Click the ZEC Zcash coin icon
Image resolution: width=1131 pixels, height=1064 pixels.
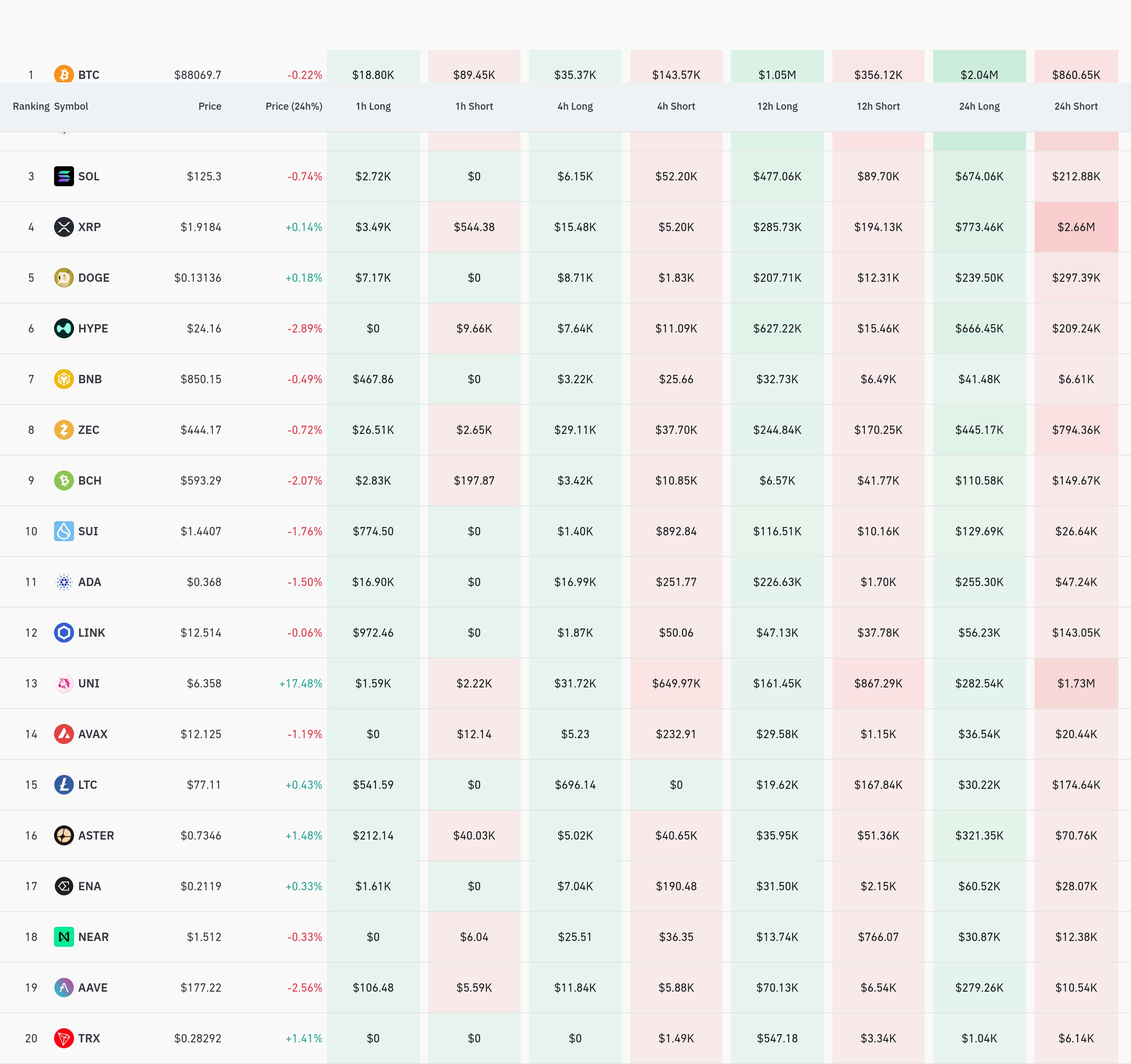(64, 429)
